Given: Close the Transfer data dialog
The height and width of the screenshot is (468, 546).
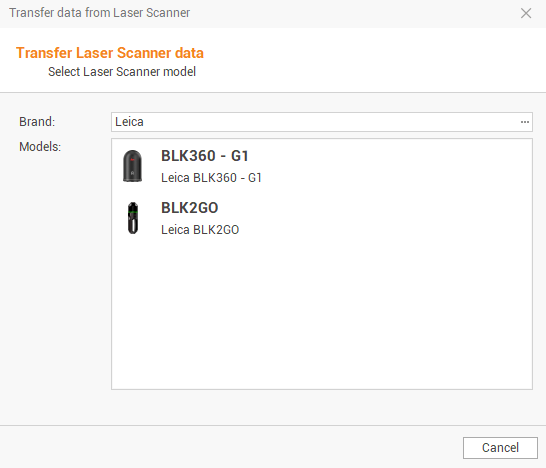Looking at the screenshot, I should (526, 13).
